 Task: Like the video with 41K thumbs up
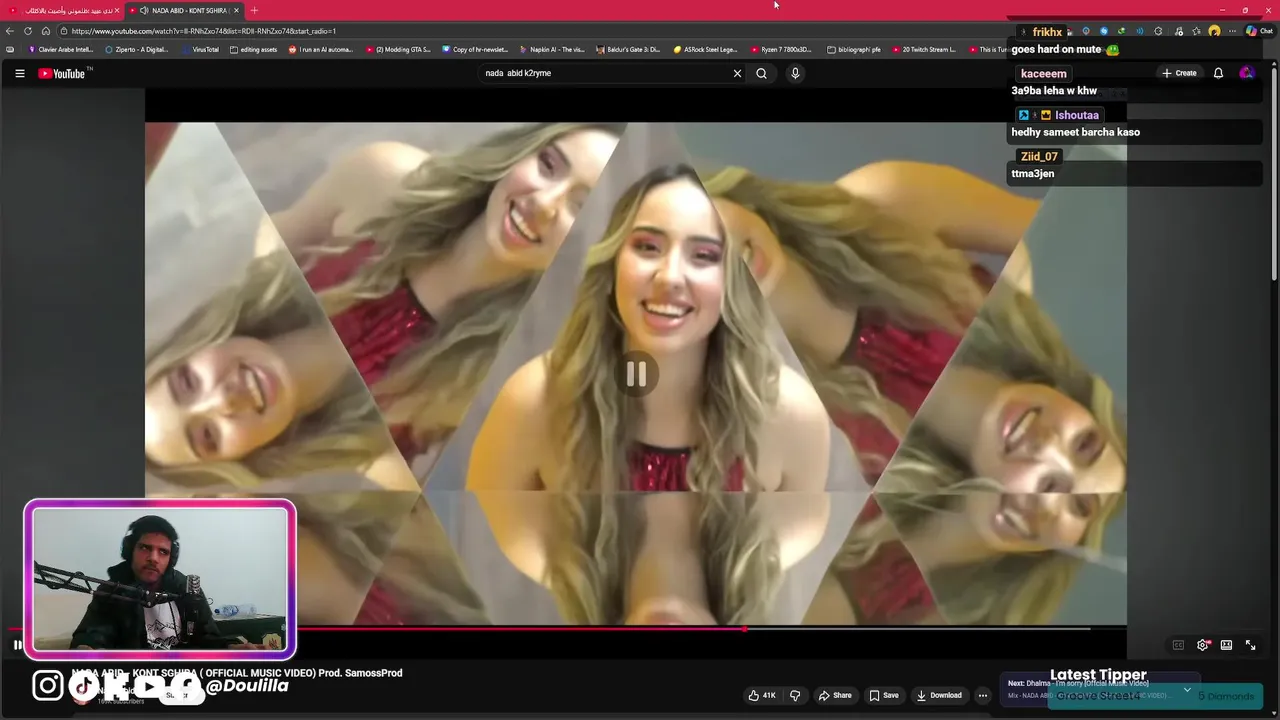[761, 695]
